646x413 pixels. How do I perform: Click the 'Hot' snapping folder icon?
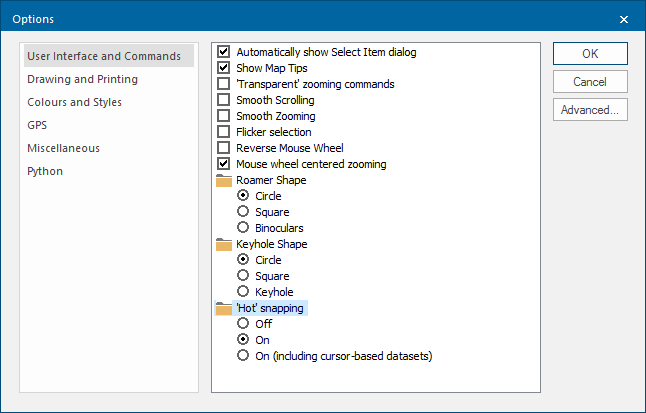[224, 308]
